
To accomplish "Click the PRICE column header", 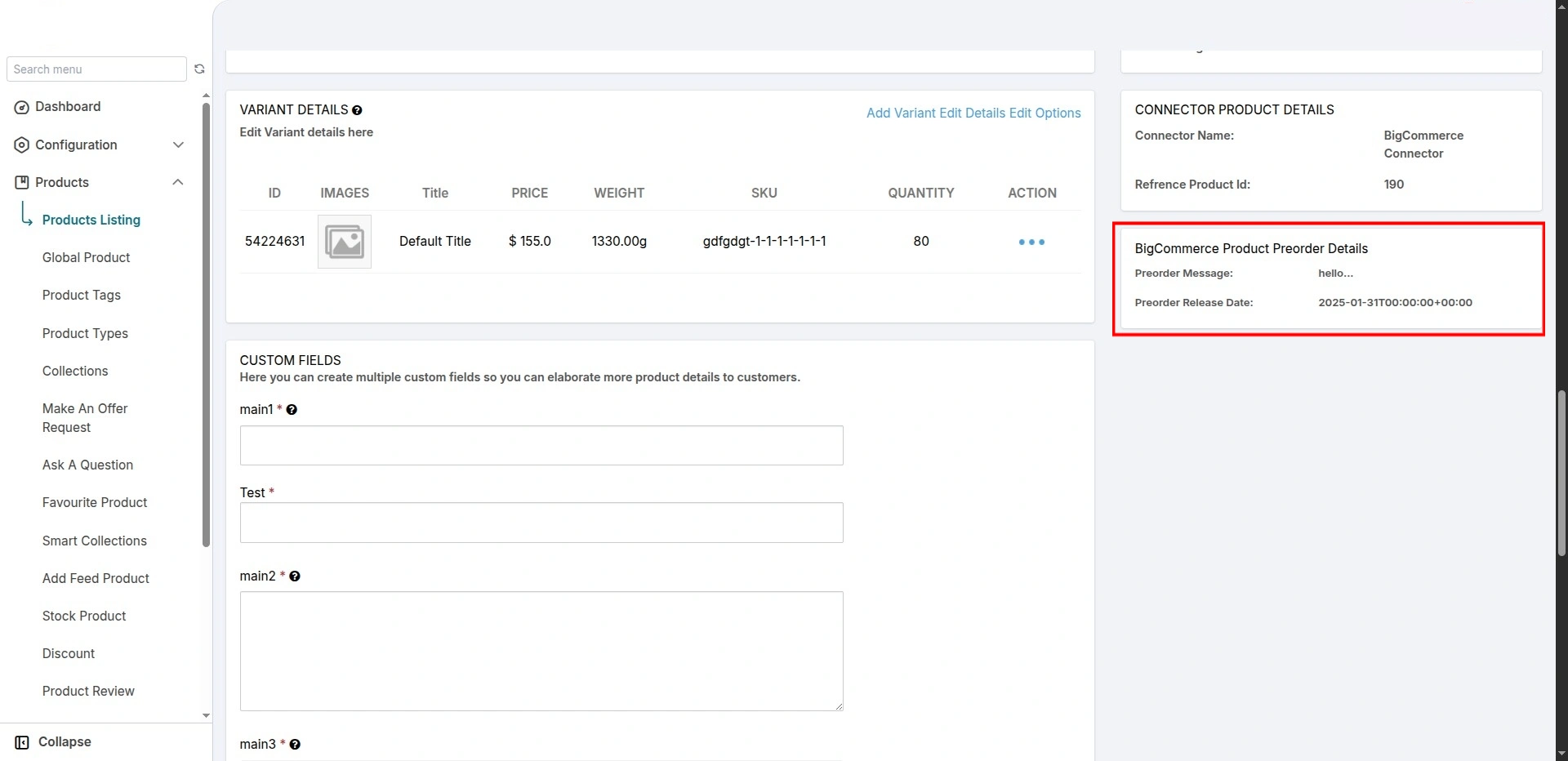I will tap(529, 194).
